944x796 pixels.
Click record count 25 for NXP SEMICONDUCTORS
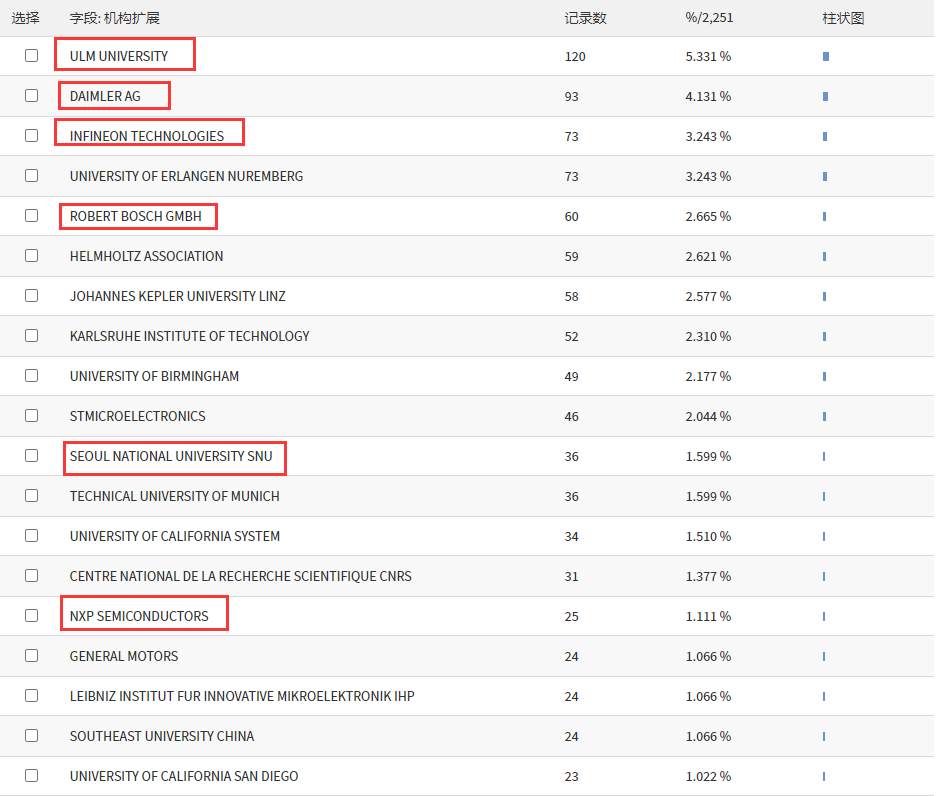(571, 617)
